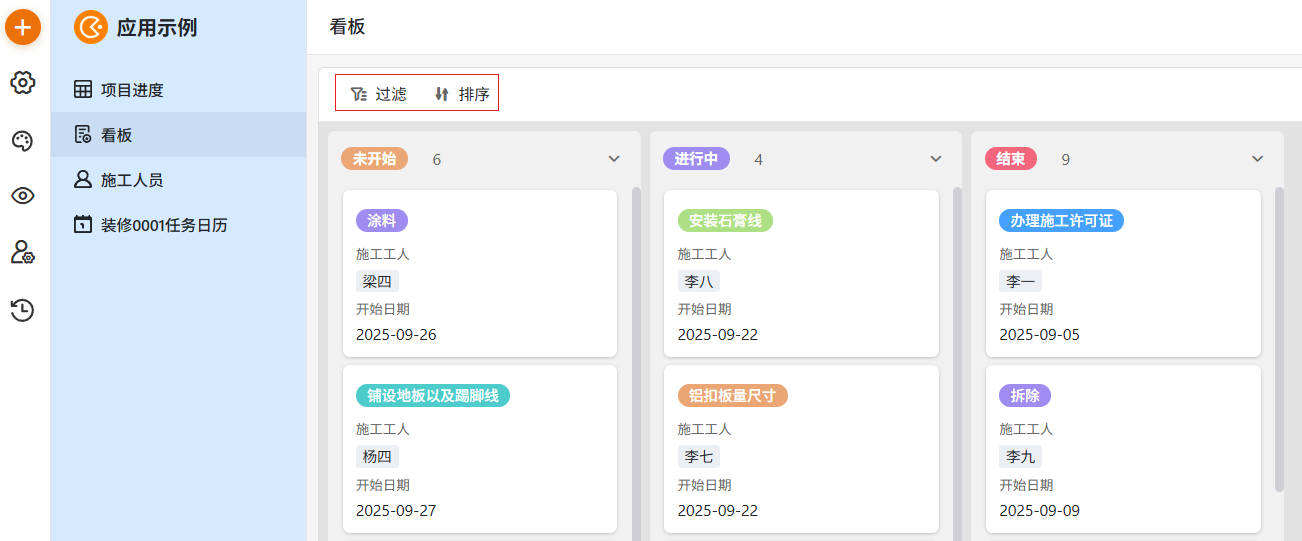
Task: Select 看板 in the sidebar
Action: (x=116, y=135)
